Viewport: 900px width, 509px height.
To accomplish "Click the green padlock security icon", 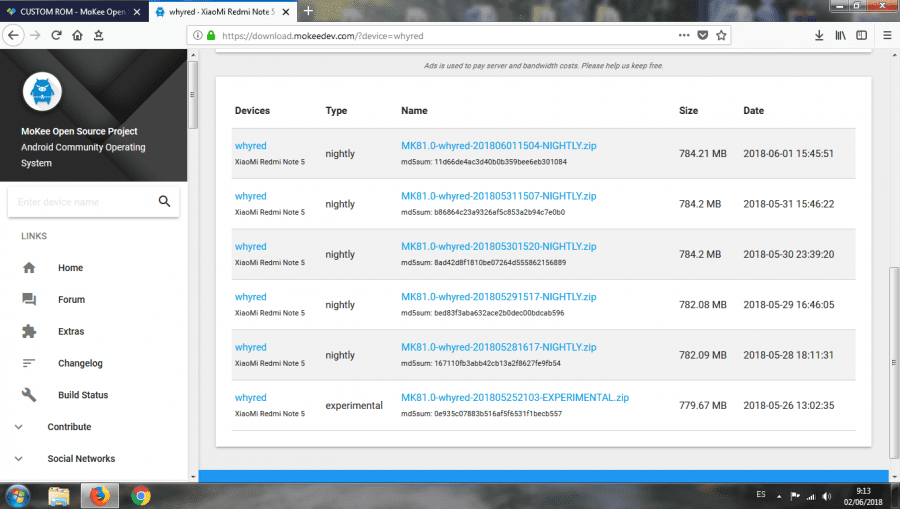I will pos(211,36).
